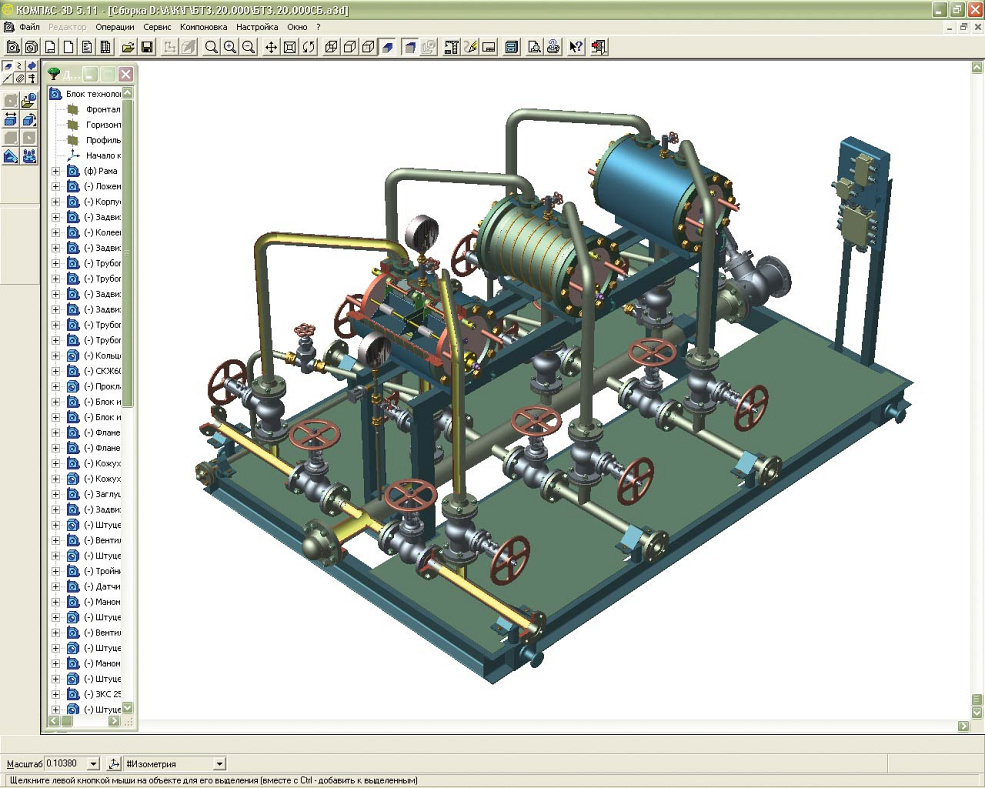Select the zoom in magnifier tool
The width and height of the screenshot is (985, 788).
click(230, 47)
